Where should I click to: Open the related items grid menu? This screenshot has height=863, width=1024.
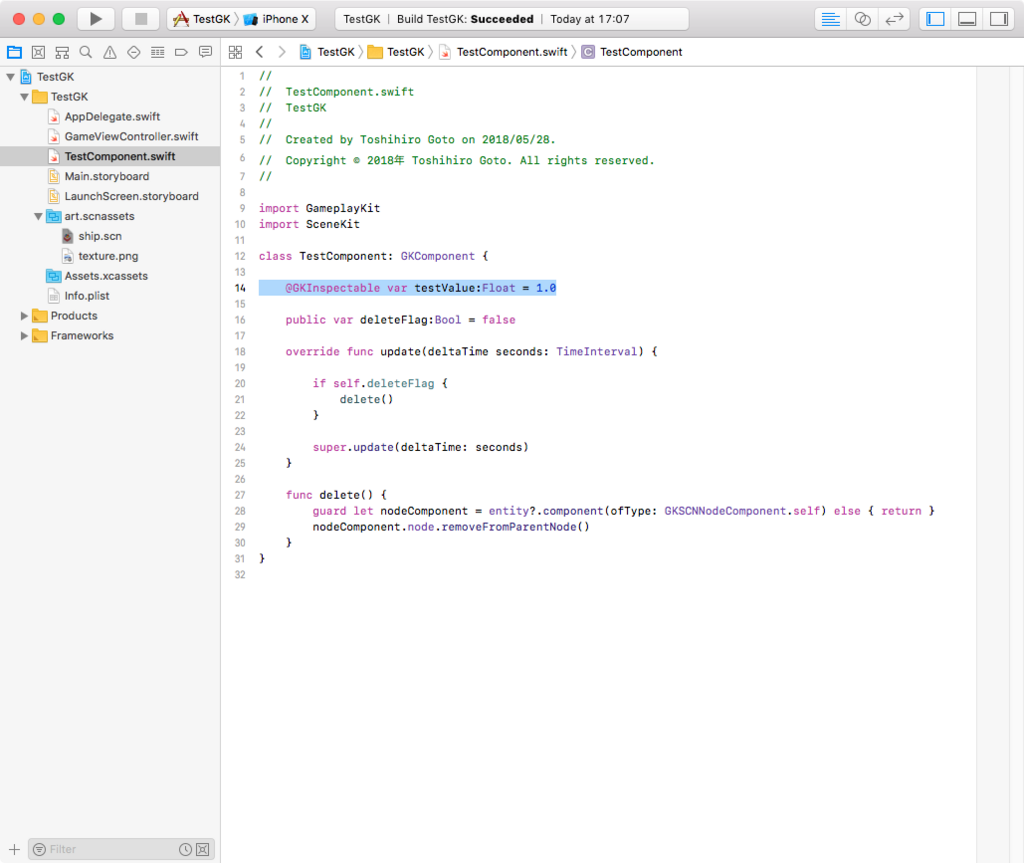coord(235,52)
